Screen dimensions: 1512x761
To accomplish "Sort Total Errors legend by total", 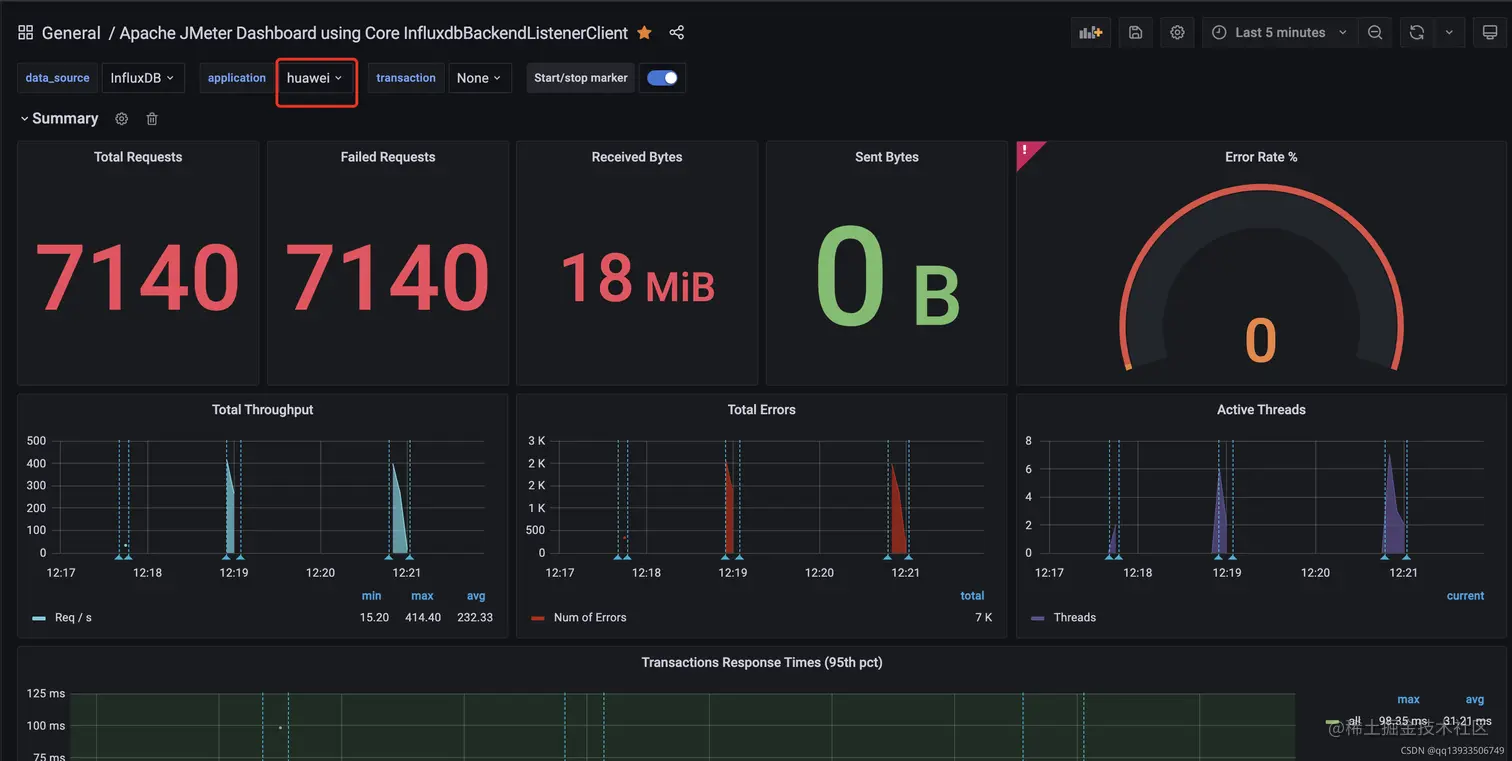I will (x=973, y=596).
